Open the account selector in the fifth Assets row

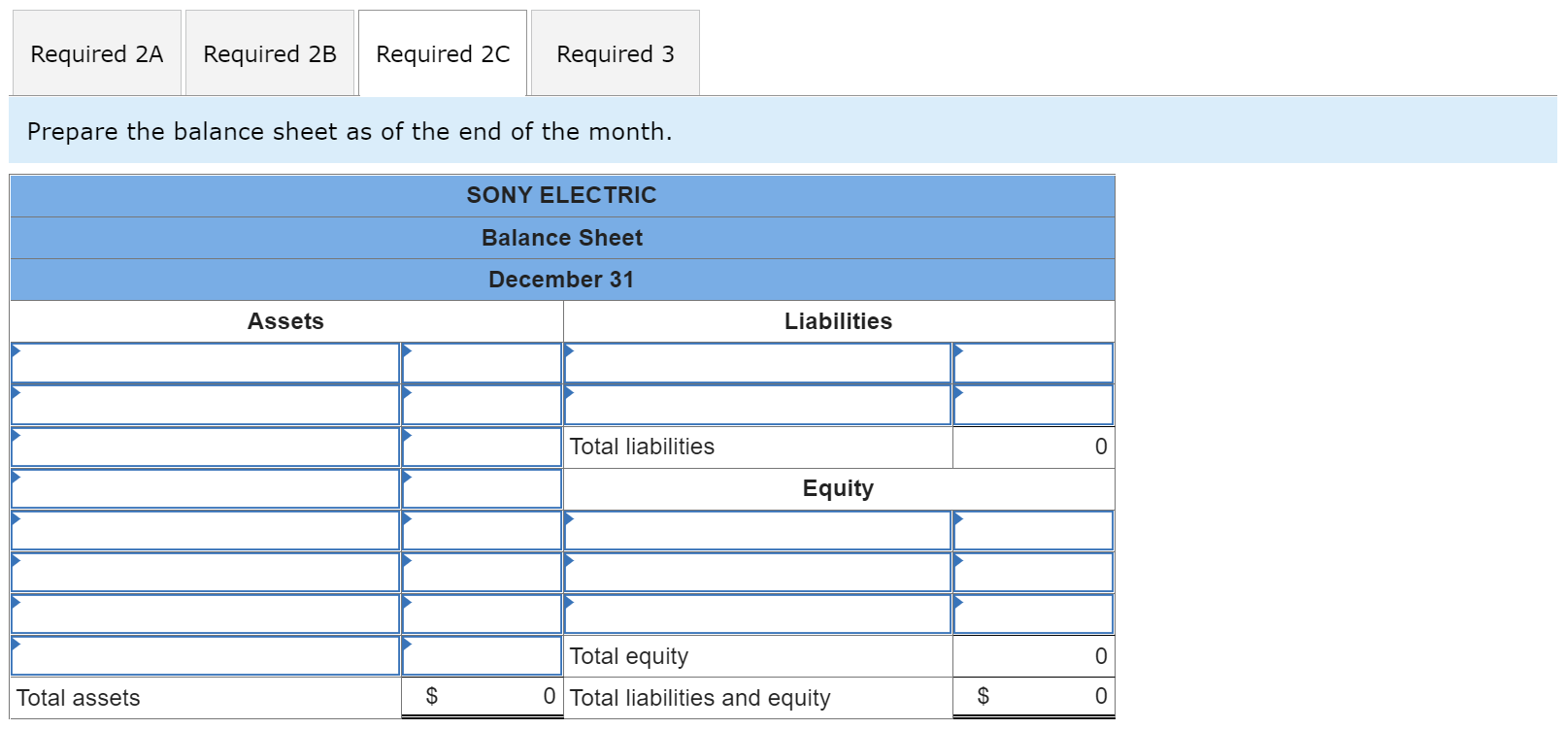(17, 519)
